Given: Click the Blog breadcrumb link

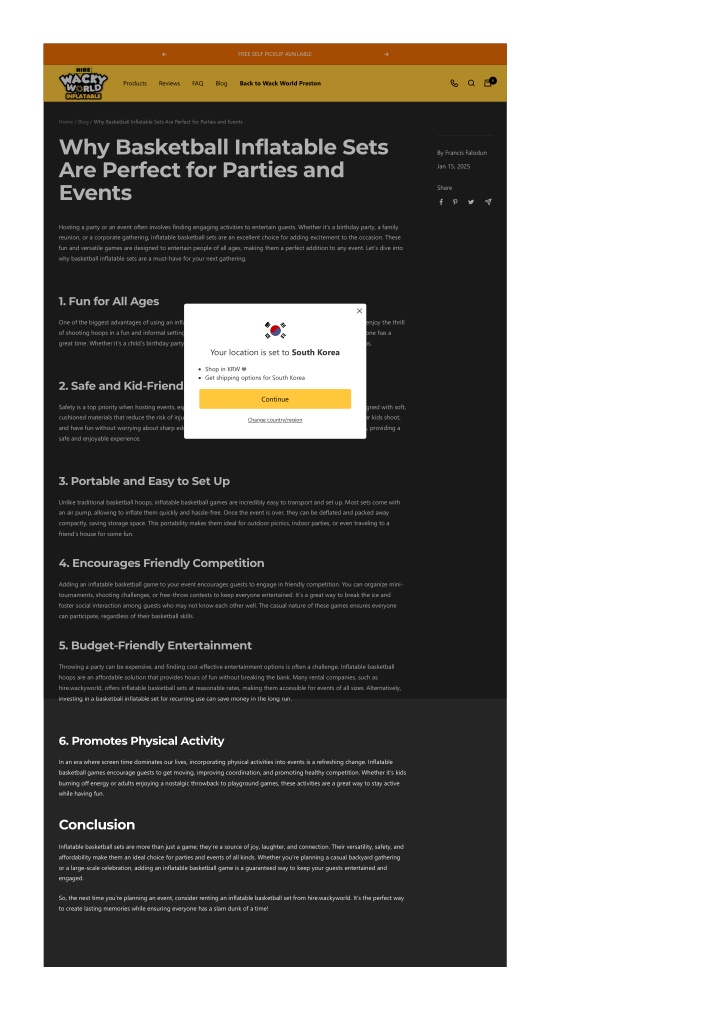Looking at the screenshot, I should (x=83, y=122).
